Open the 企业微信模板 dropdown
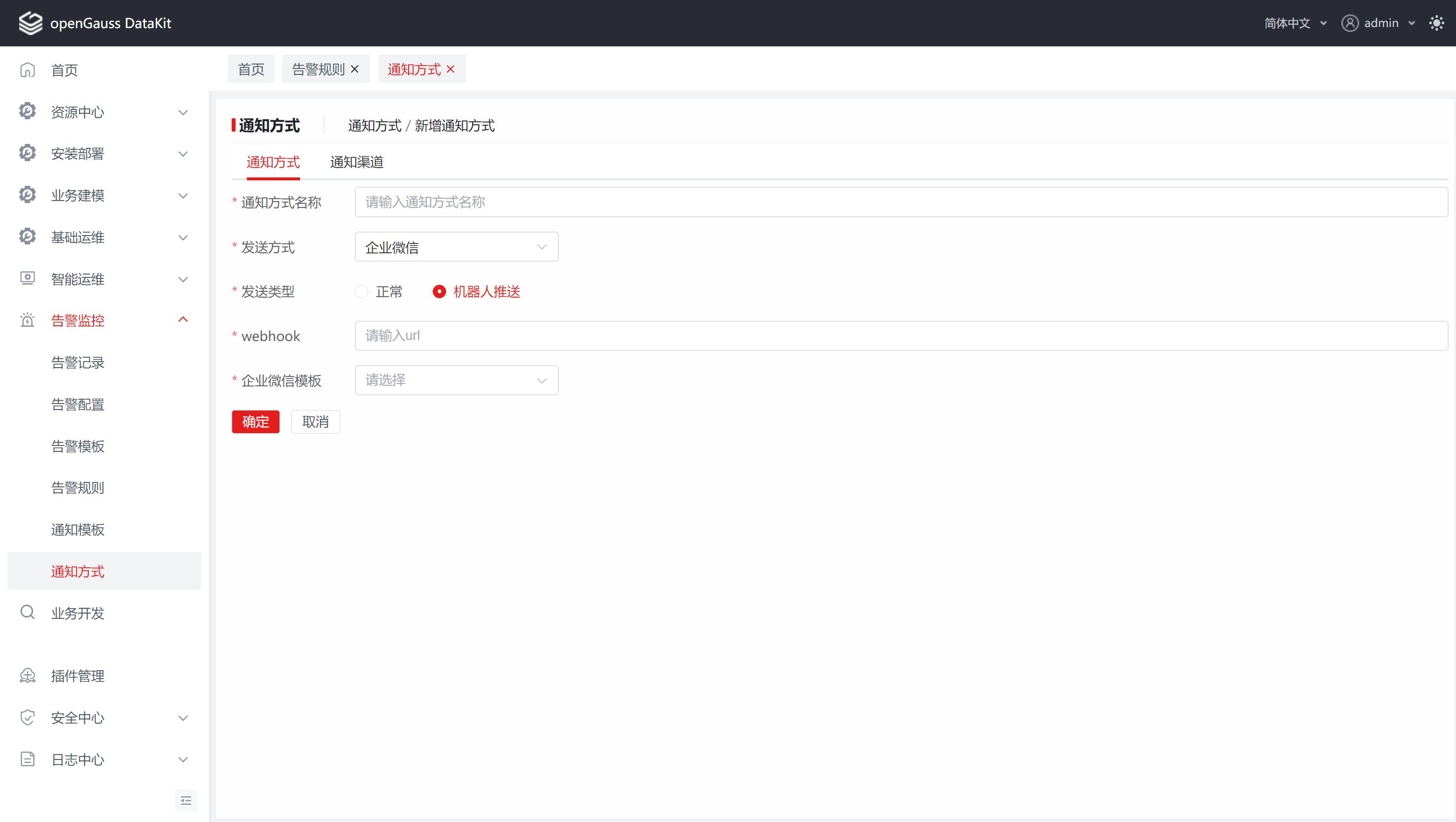 tap(456, 380)
